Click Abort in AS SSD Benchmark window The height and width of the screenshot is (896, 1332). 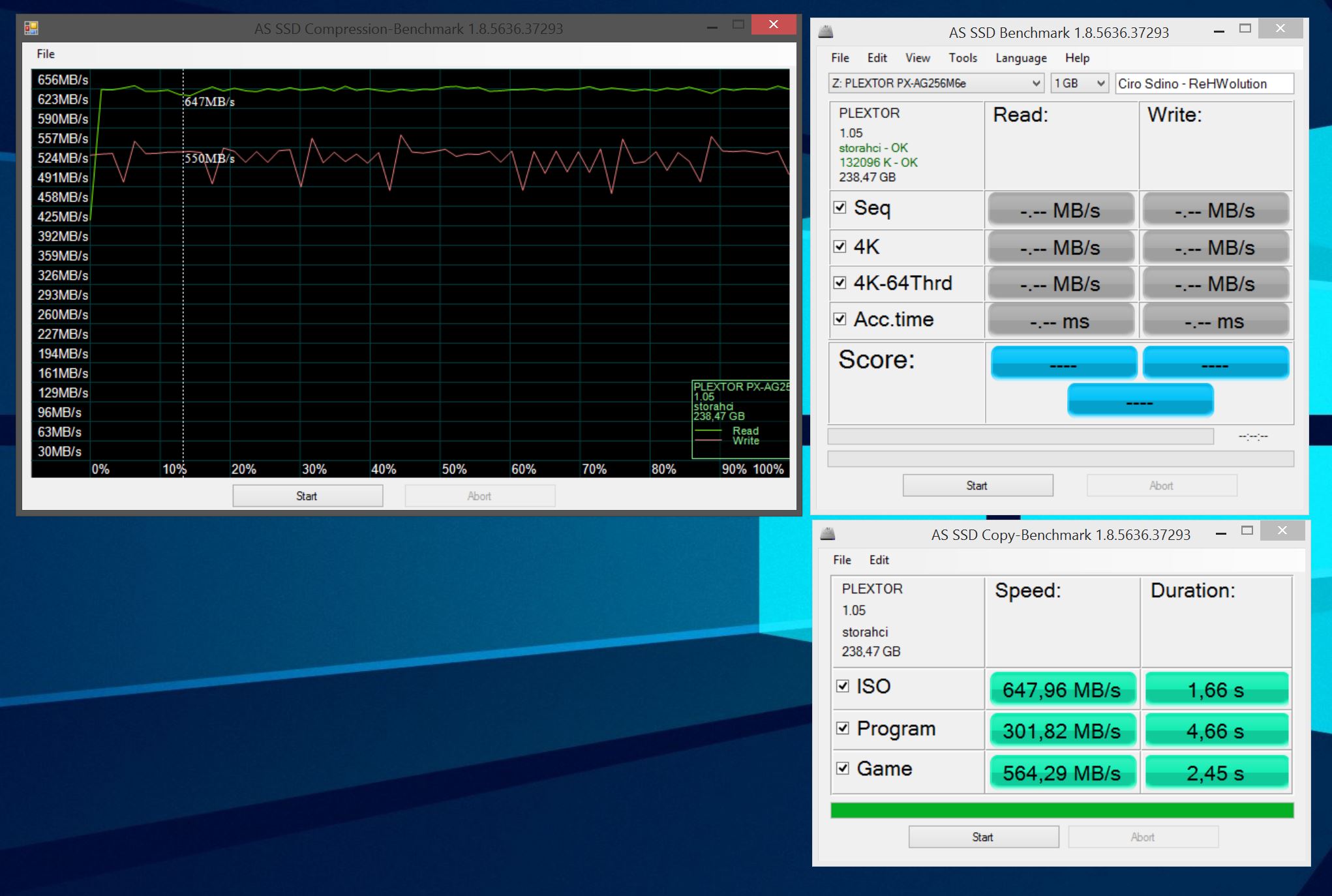click(x=1161, y=486)
